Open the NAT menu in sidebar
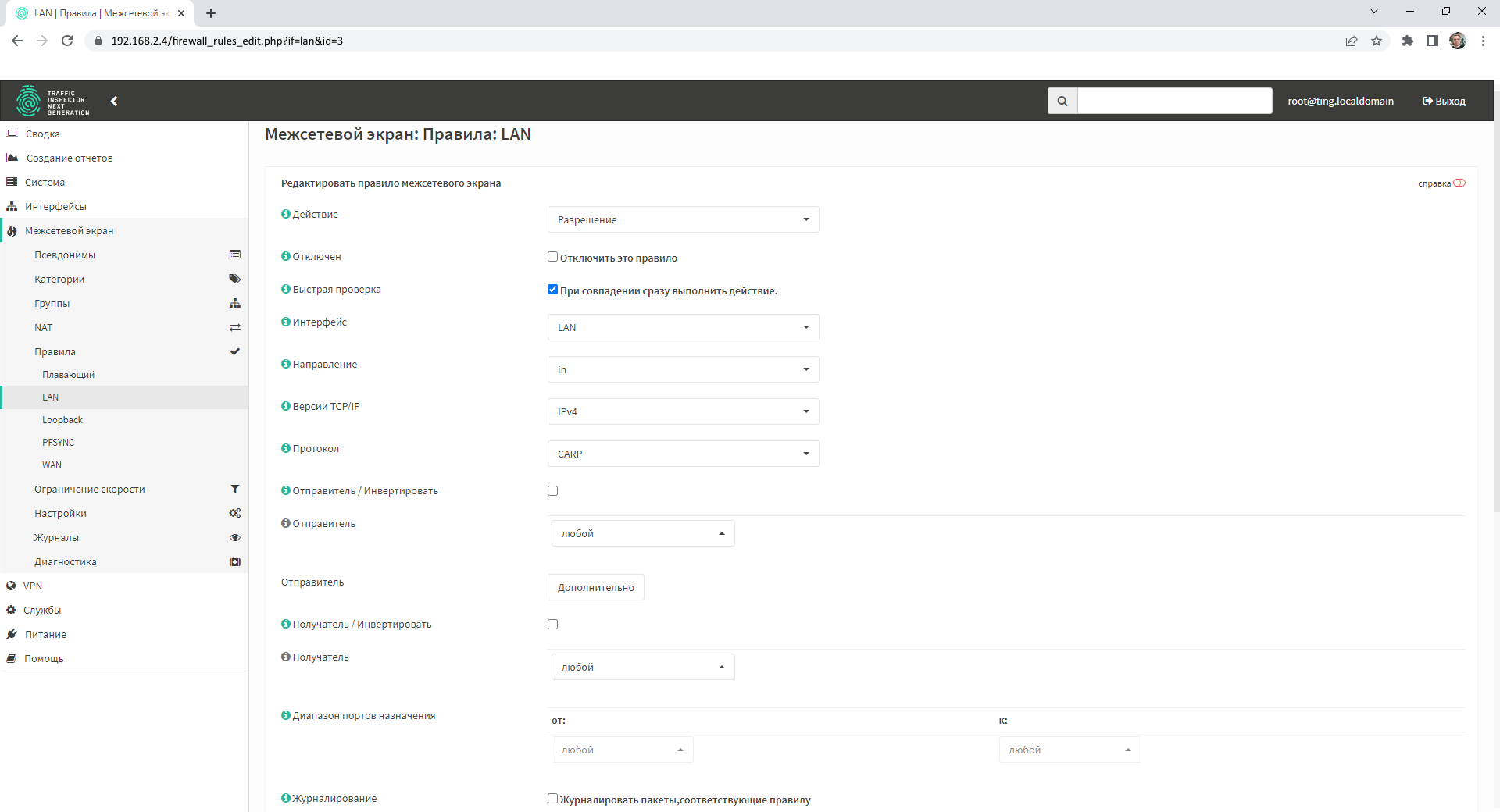1500x812 pixels. click(44, 328)
